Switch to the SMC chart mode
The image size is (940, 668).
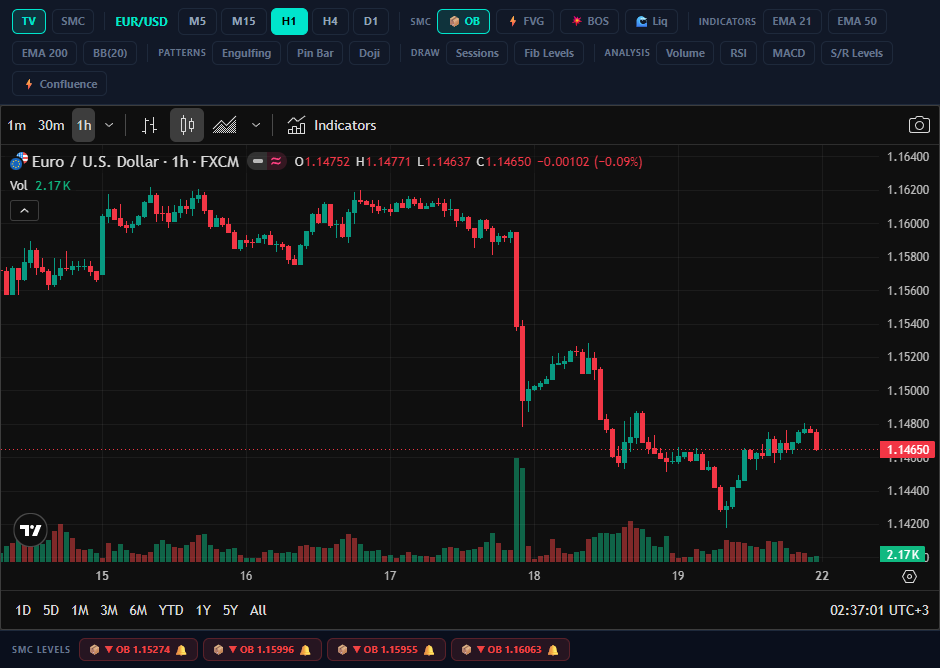pyautogui.click(x=73, y=22)
